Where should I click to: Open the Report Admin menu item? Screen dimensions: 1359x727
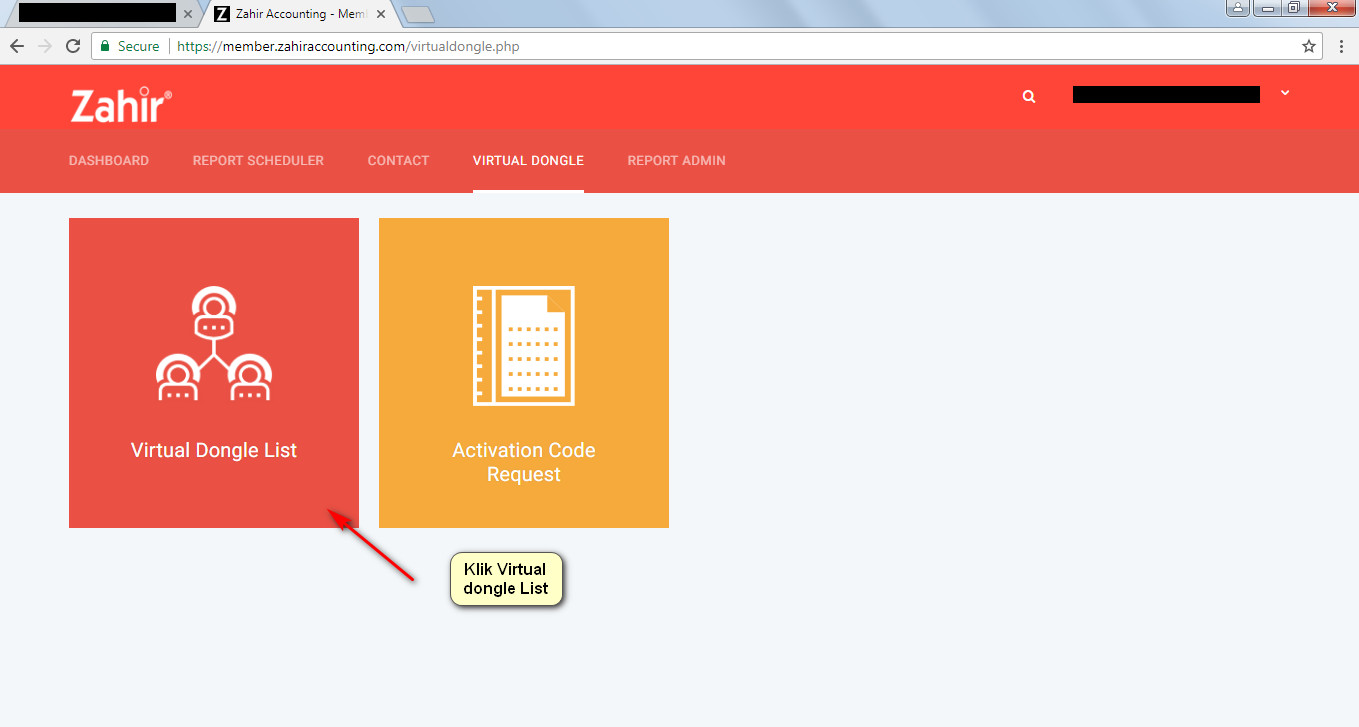pos(676,160)
